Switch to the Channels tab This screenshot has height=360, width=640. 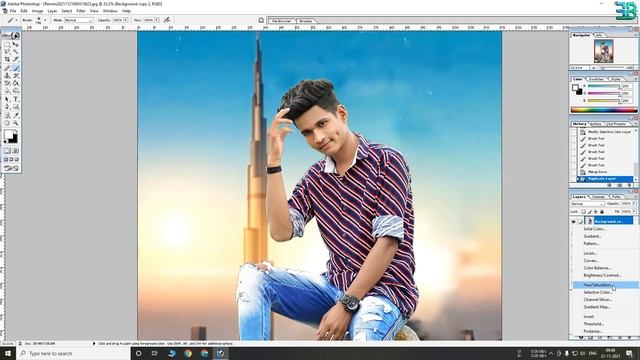click(599, 197)
